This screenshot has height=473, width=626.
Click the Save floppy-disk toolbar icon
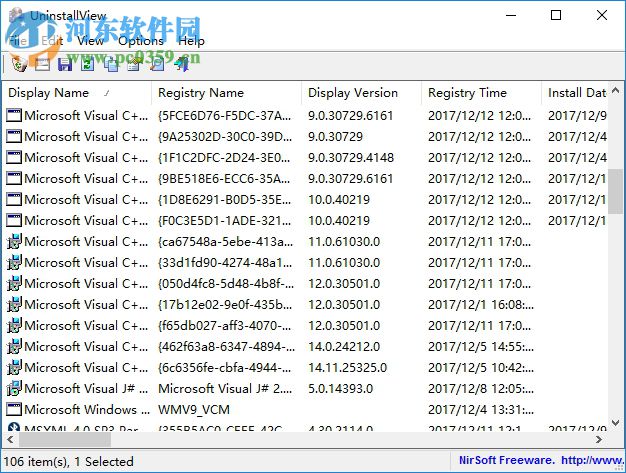(x=65, y=64)
